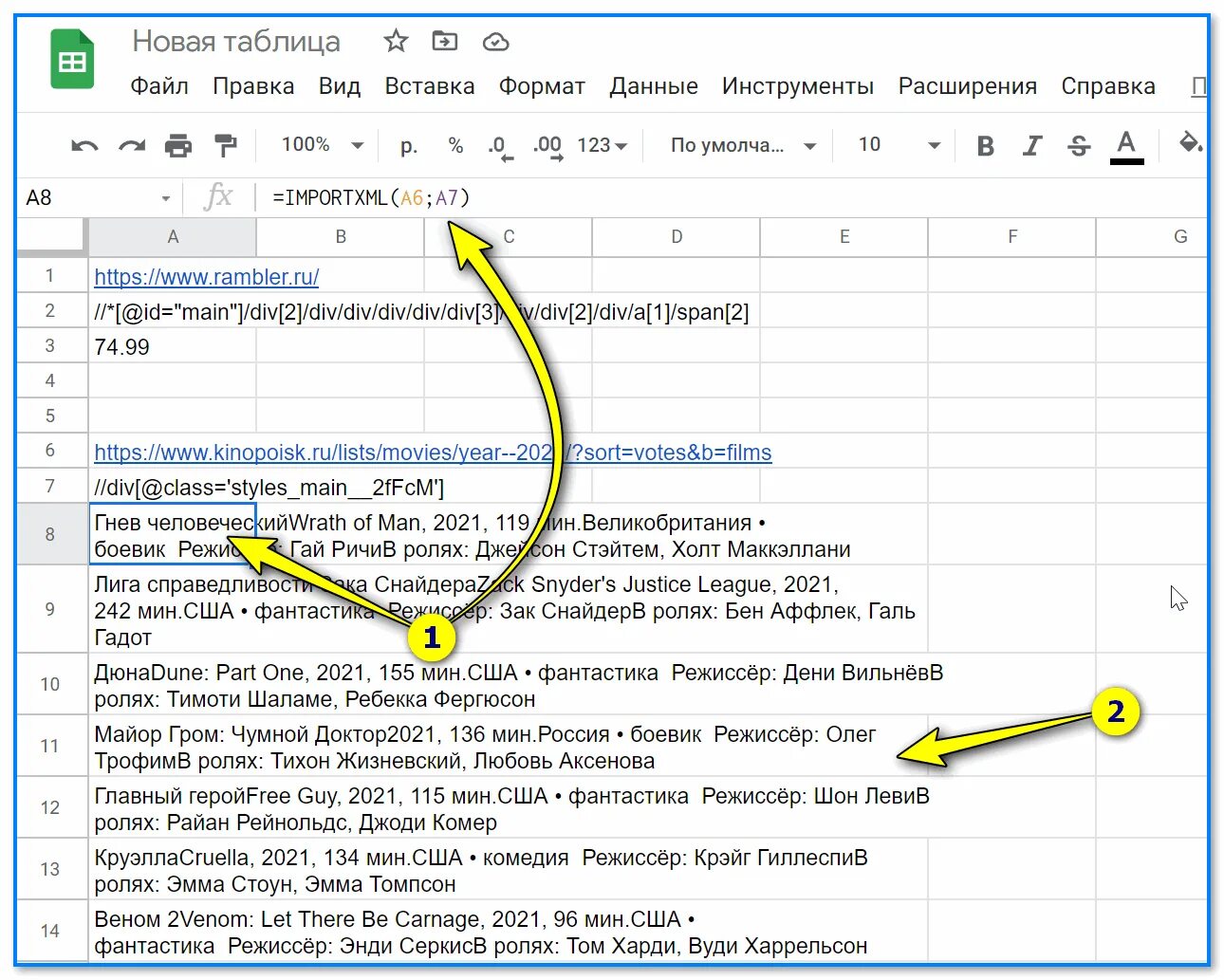Select column F header
The width and height of the screenshot is (1224, 980).
coord(1012,237)
